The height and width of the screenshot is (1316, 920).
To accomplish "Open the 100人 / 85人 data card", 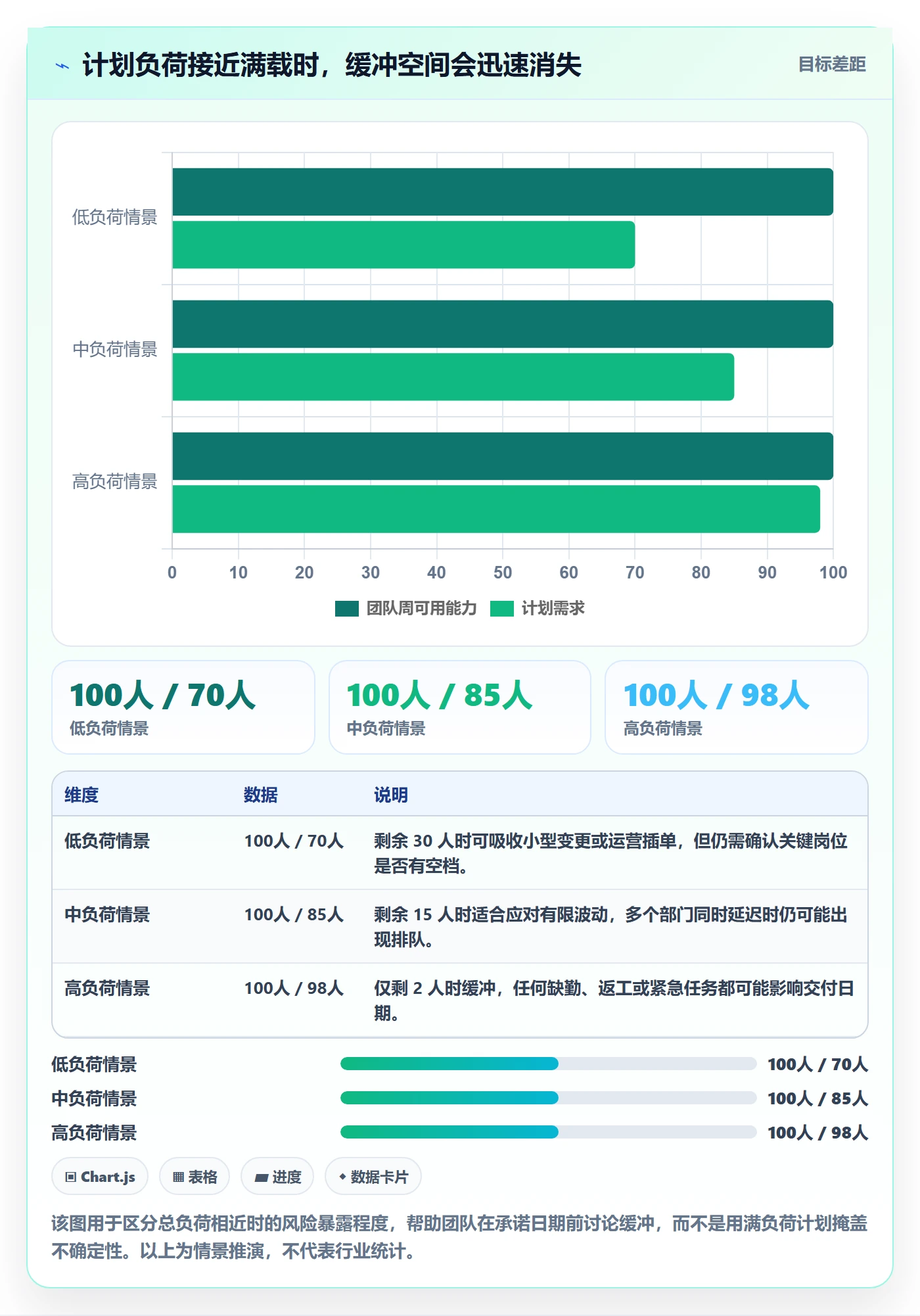I will [x=460, y=707].
